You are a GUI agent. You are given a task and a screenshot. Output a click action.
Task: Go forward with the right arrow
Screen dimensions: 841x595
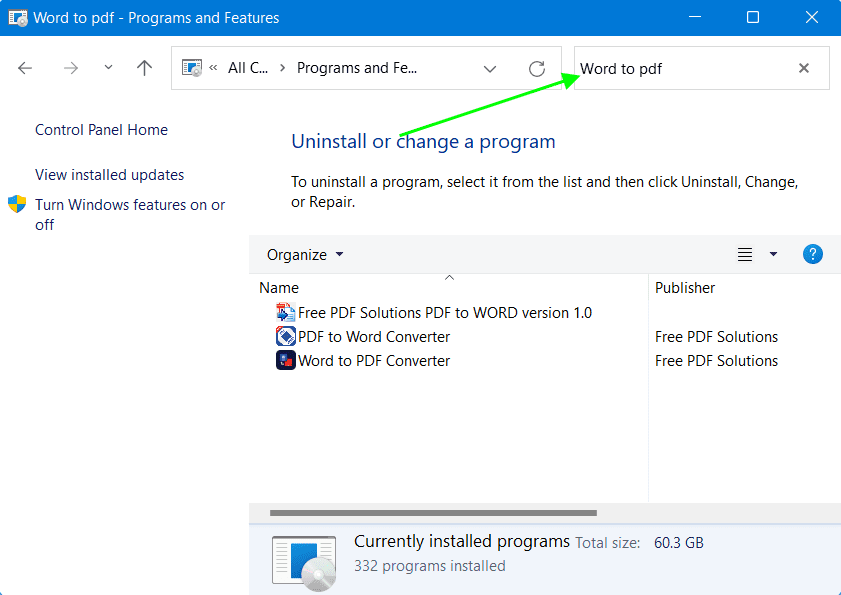pos(71,68)
